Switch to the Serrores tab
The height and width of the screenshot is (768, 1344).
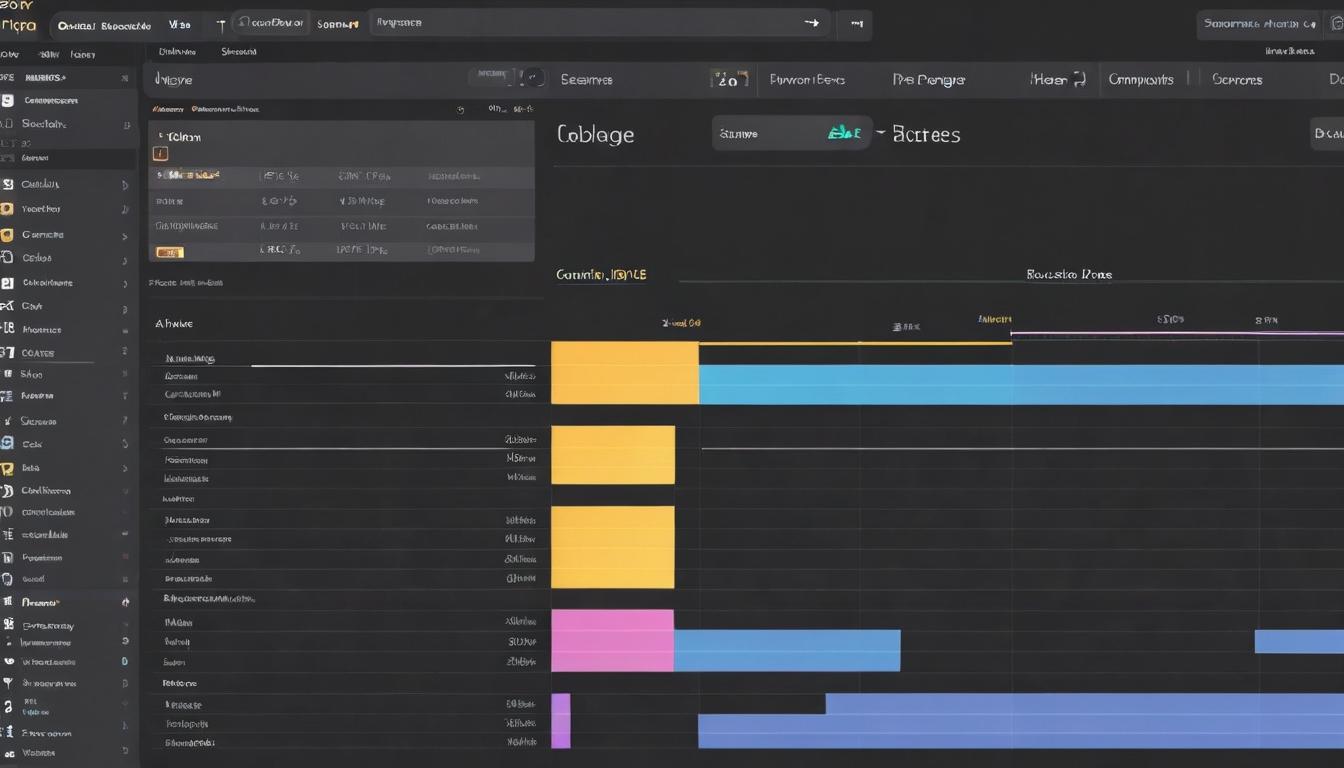(1237, 80)
